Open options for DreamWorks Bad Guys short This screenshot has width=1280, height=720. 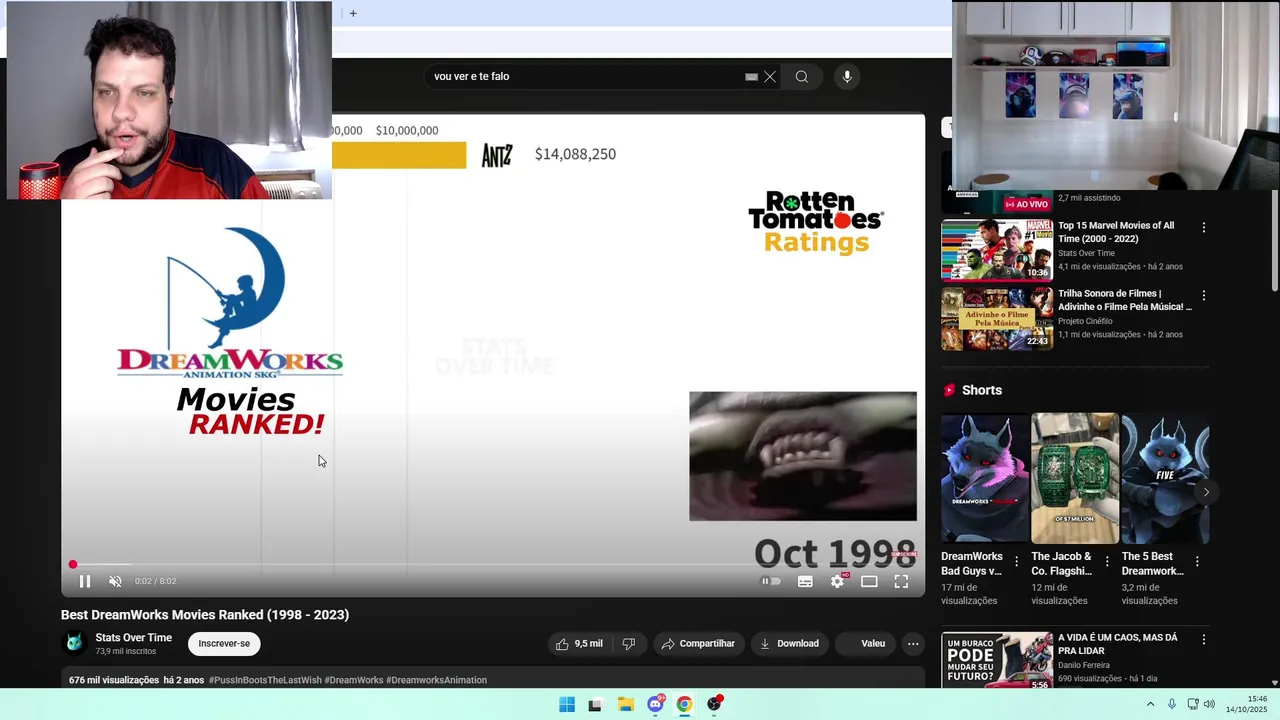(x=1017, y=562)
